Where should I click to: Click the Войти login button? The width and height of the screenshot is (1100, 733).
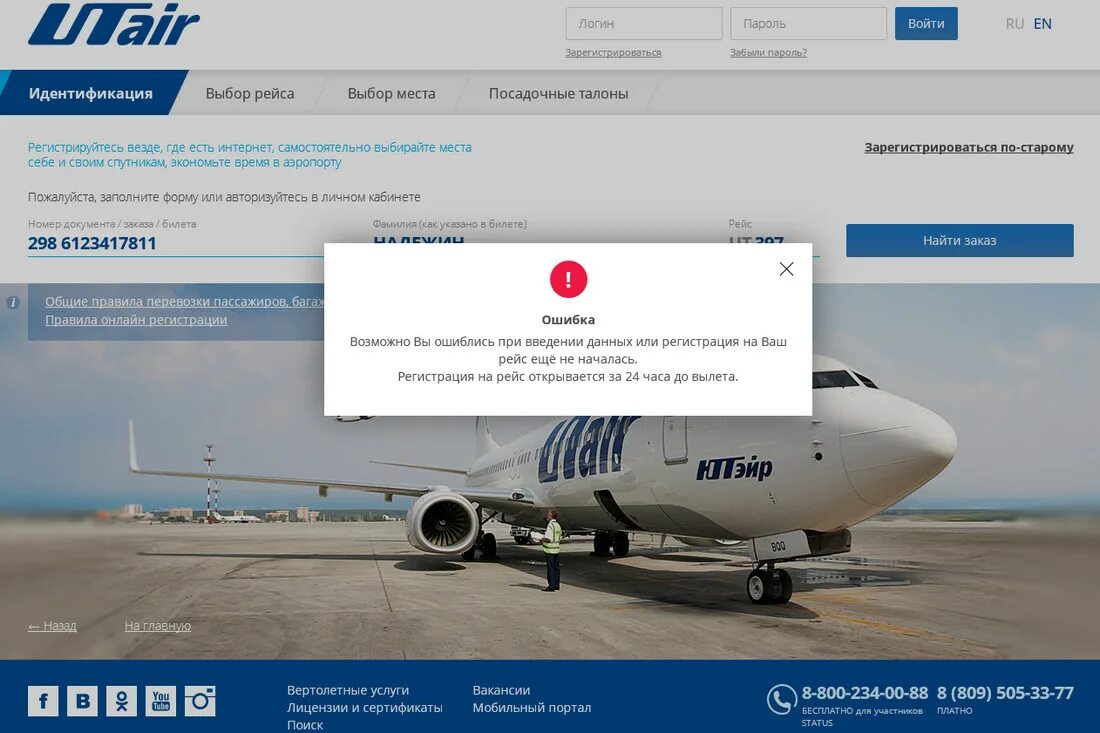click(x=926, y=24)
